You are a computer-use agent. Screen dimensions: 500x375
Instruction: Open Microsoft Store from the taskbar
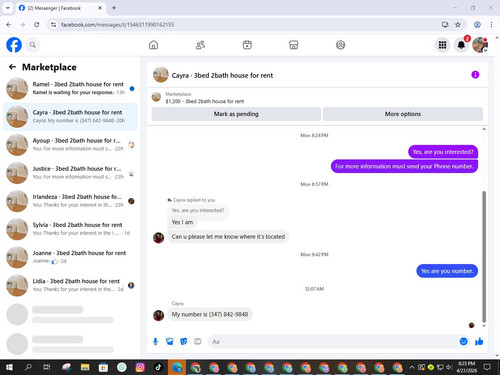point(103,367)
